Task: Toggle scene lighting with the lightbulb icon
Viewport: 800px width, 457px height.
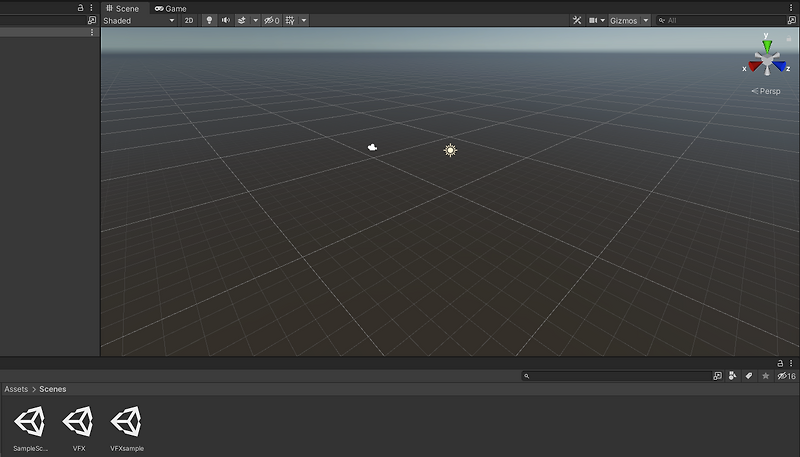Action: click(209, 20)
